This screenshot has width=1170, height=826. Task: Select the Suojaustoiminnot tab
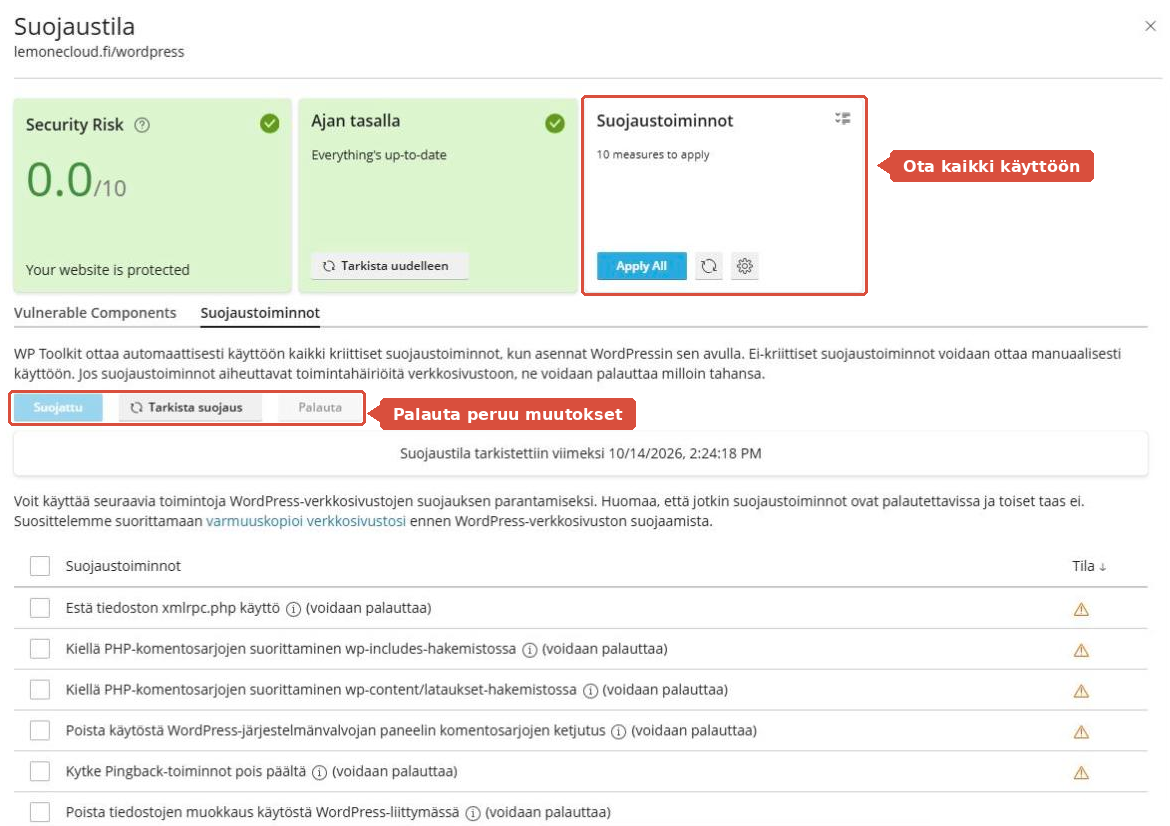[x=260, y=313]
